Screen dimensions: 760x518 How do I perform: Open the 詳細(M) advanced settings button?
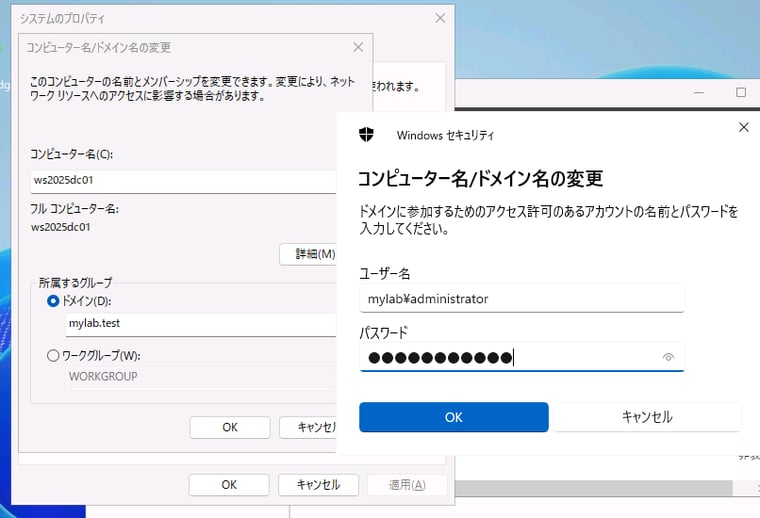click(308, 254)
